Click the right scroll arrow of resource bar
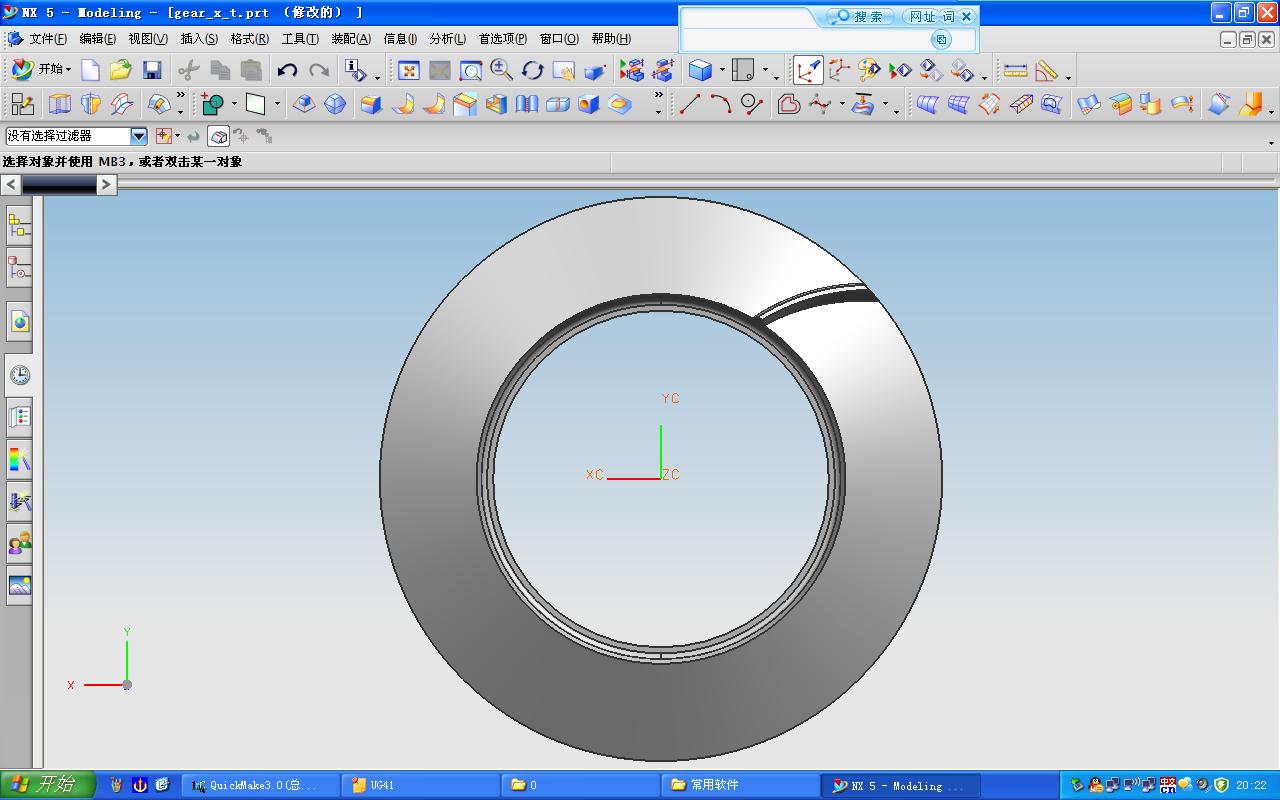This screenshot has height=800, width=1280. point(107,184)
